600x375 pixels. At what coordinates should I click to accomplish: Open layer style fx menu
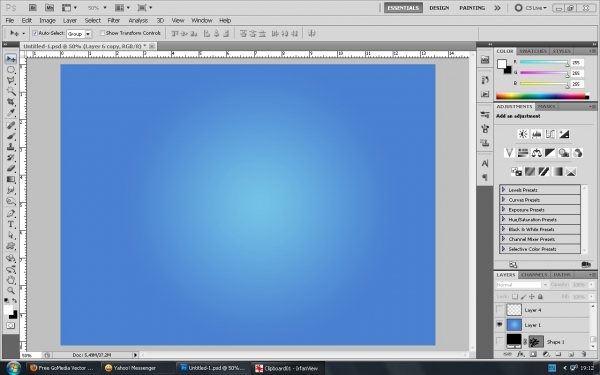(520, 354)
